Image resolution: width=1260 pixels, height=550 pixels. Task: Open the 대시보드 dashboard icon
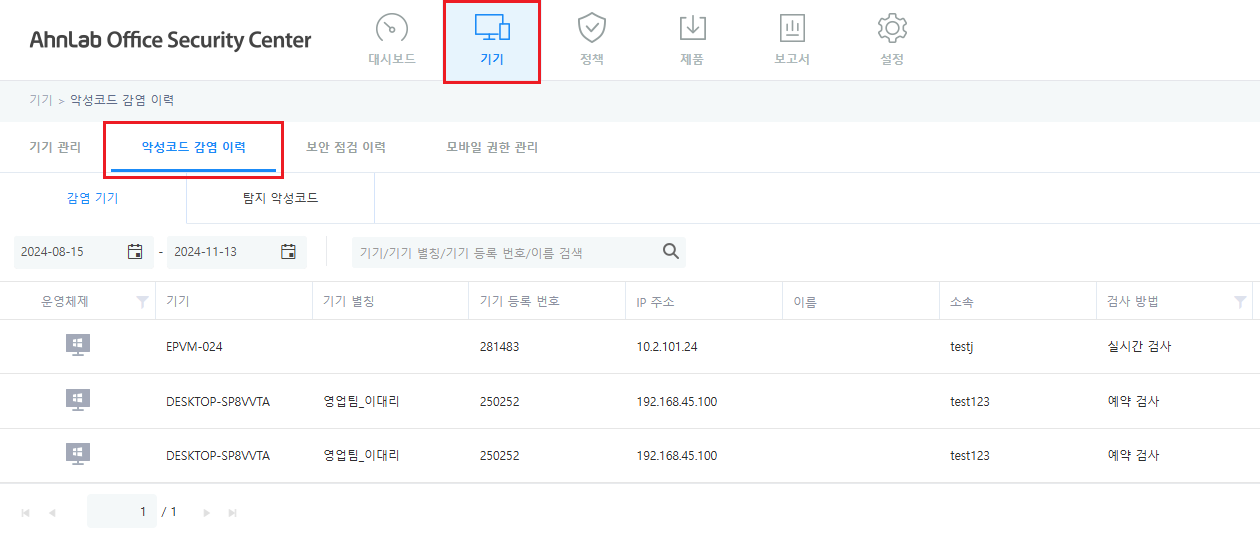click(x=391, y=28)
